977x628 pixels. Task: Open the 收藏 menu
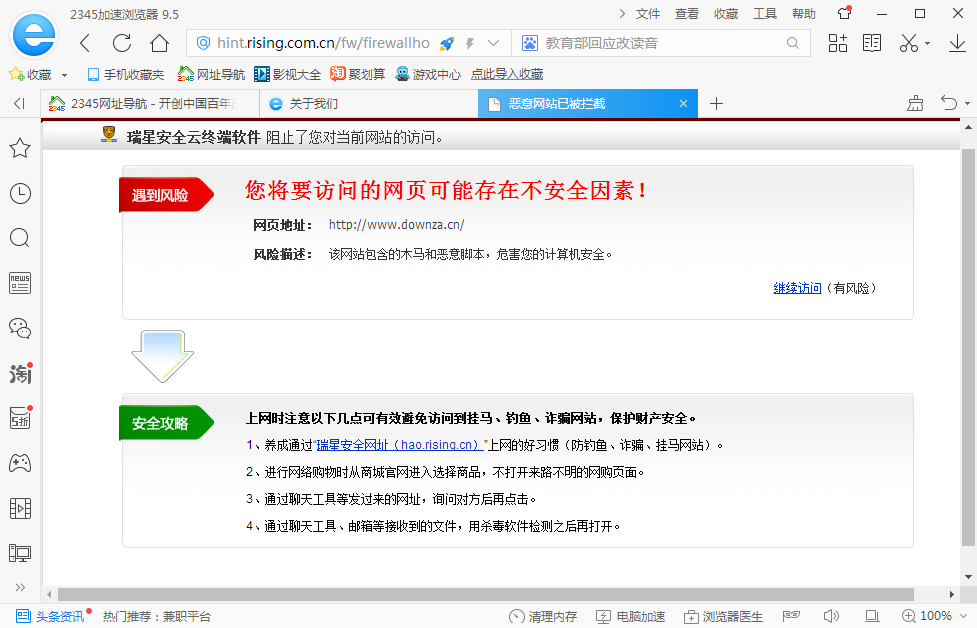tap(726, 14)
